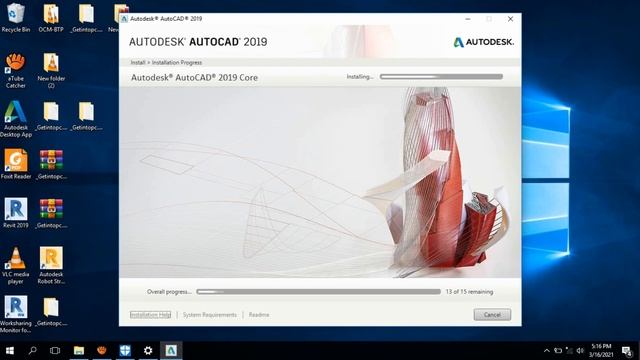Image resolution: width=640 pixels, height=360 pixels.
Task: Click the Autodesk logo in installer header
Action: (484, 42)
